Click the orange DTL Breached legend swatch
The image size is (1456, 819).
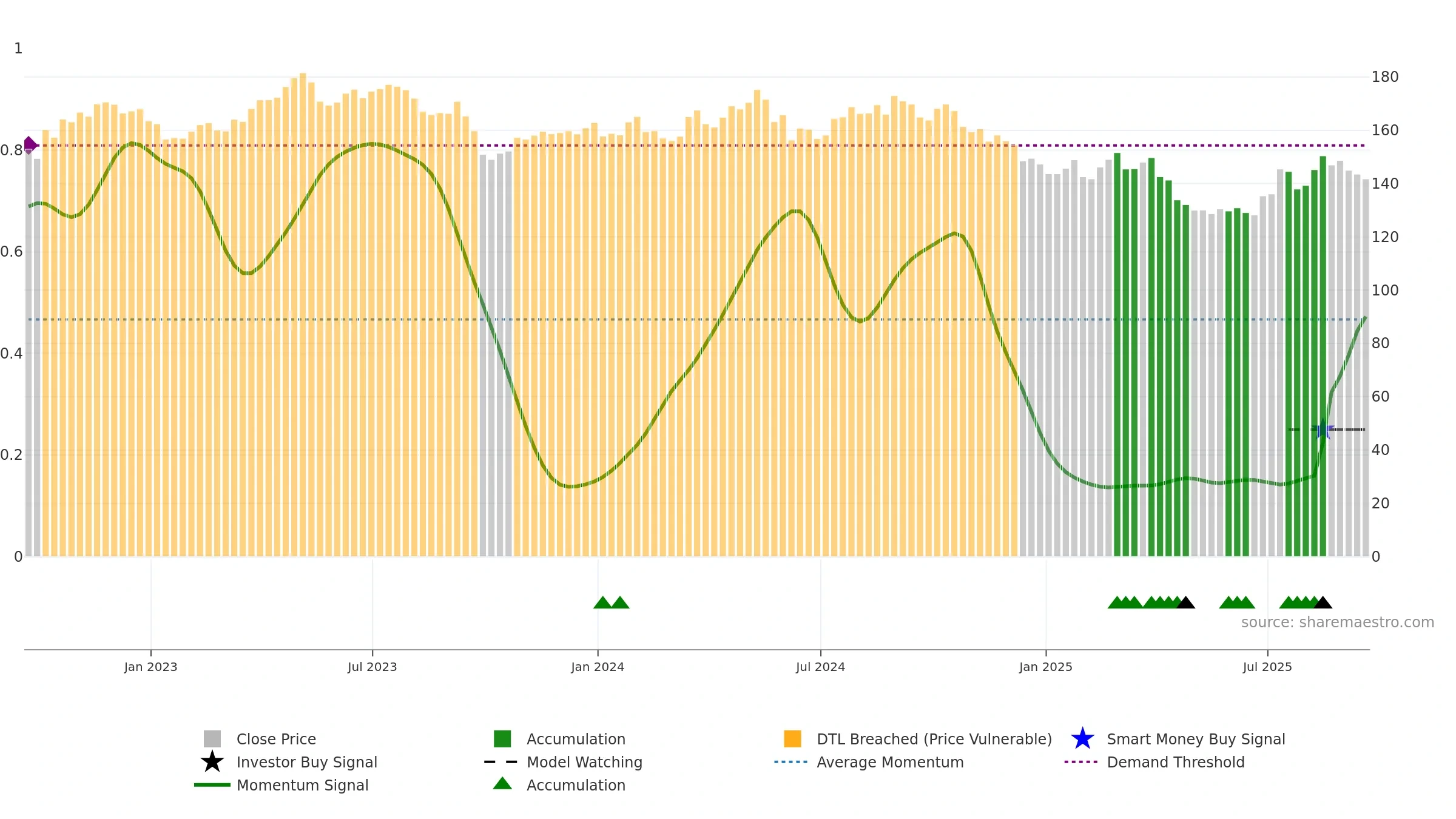(792, 739)
